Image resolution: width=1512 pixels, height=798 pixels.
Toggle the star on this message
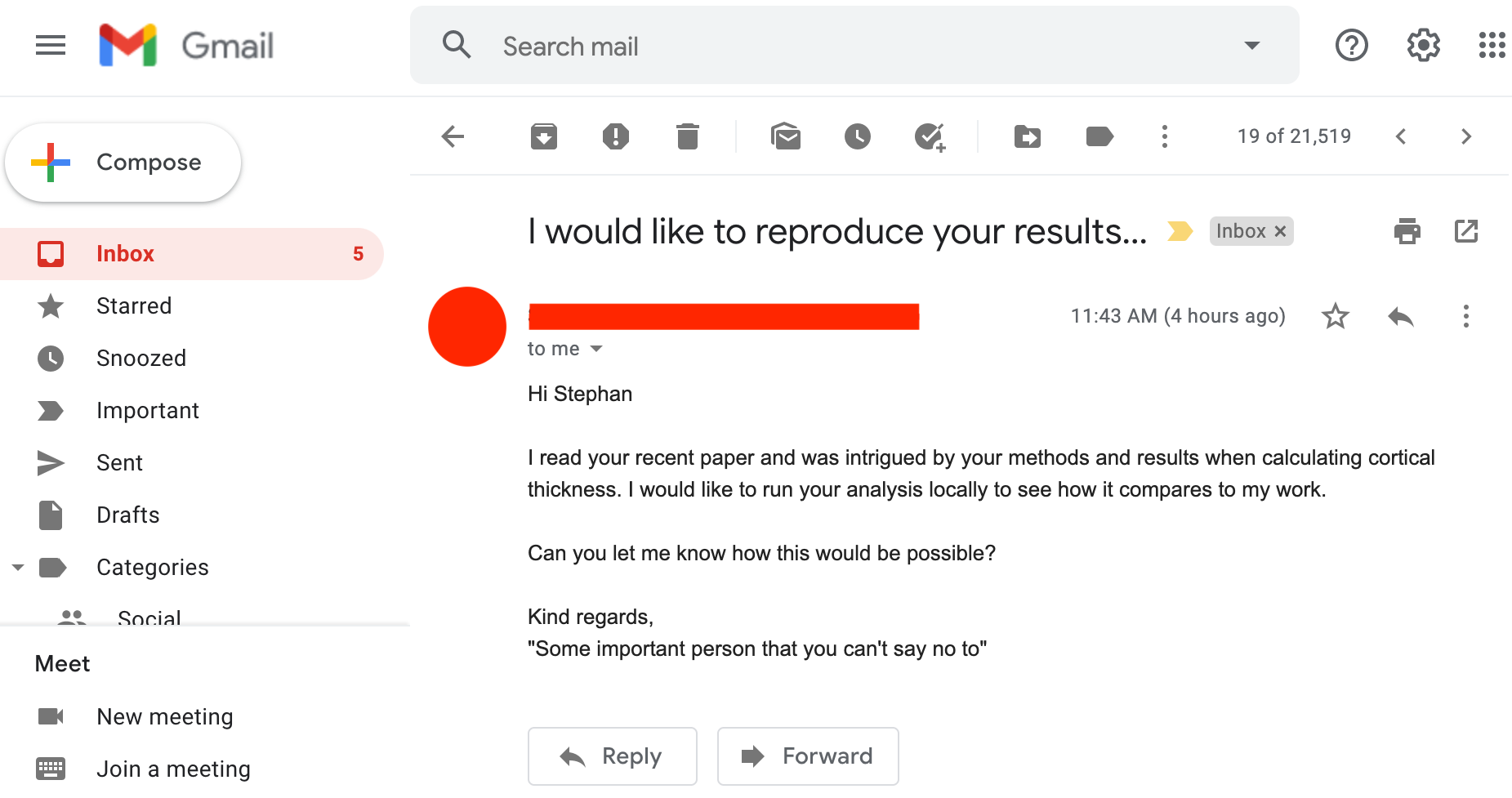(1336, 316)
